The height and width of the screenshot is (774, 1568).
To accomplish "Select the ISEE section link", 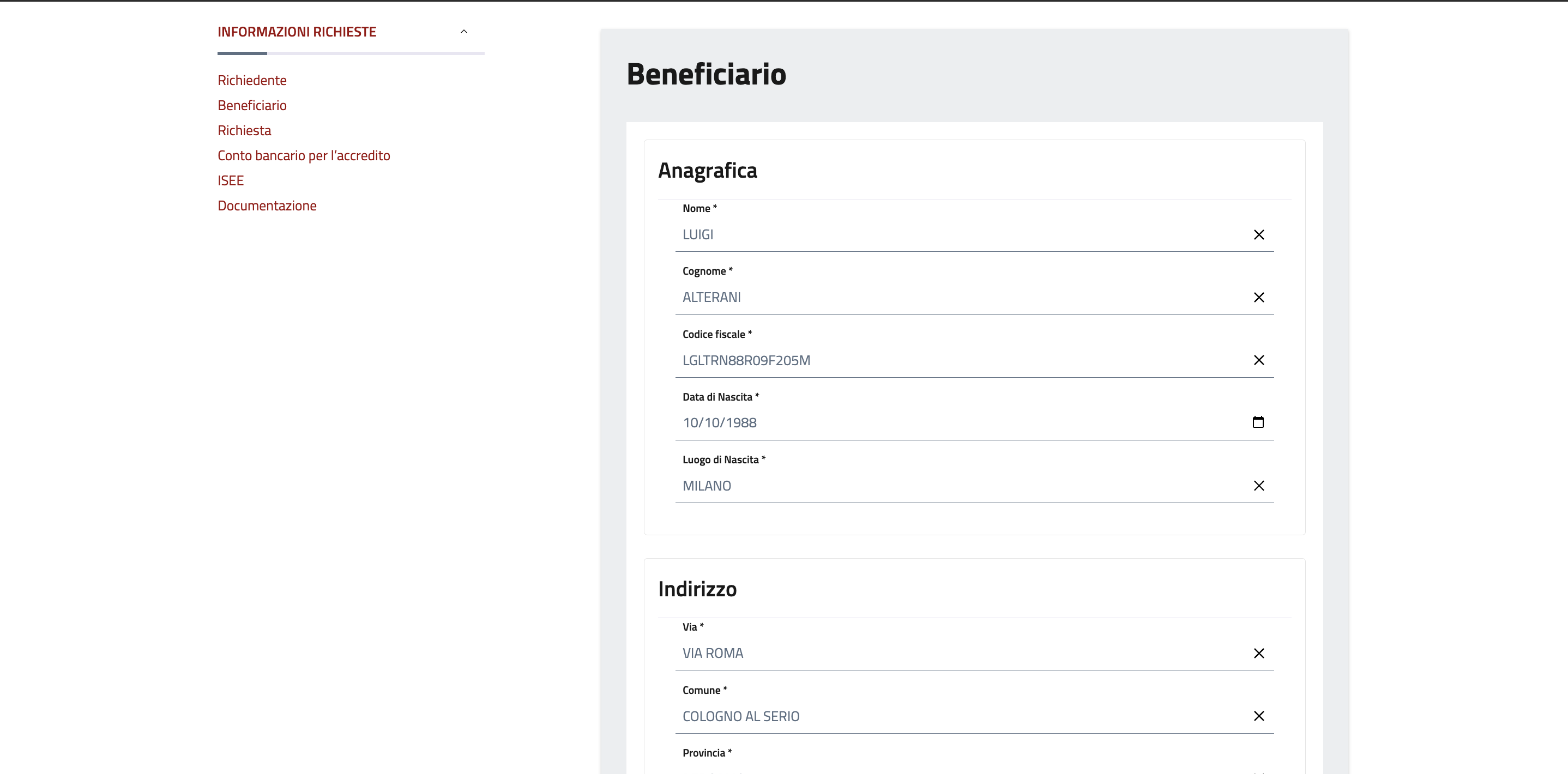I will coord(231,181).
